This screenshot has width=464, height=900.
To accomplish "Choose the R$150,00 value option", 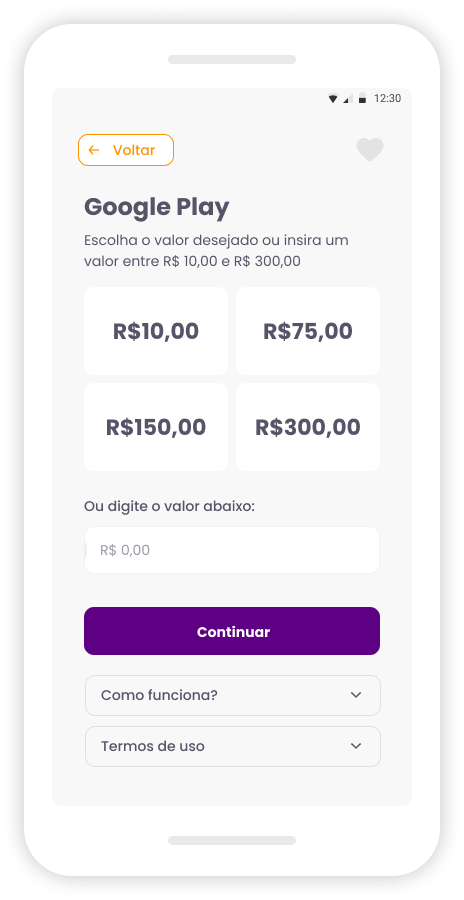I will tap(156, 427).
